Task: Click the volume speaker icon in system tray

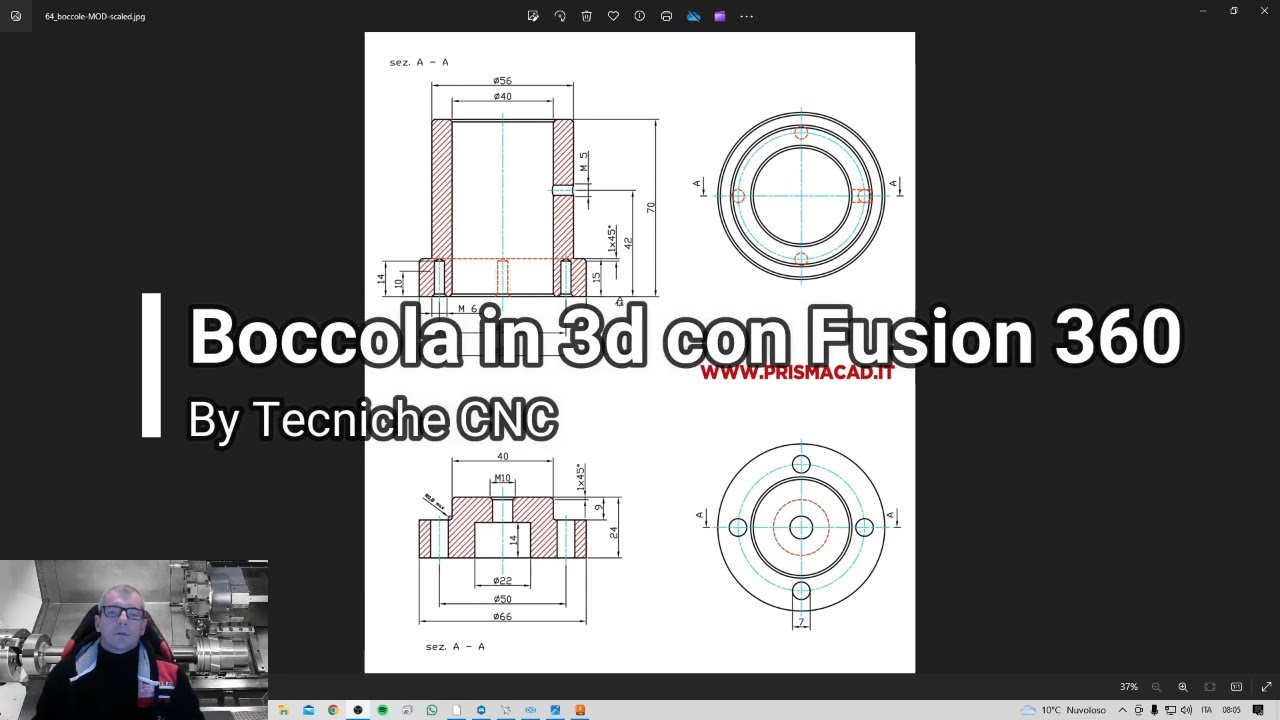Action: (1186, 710)
